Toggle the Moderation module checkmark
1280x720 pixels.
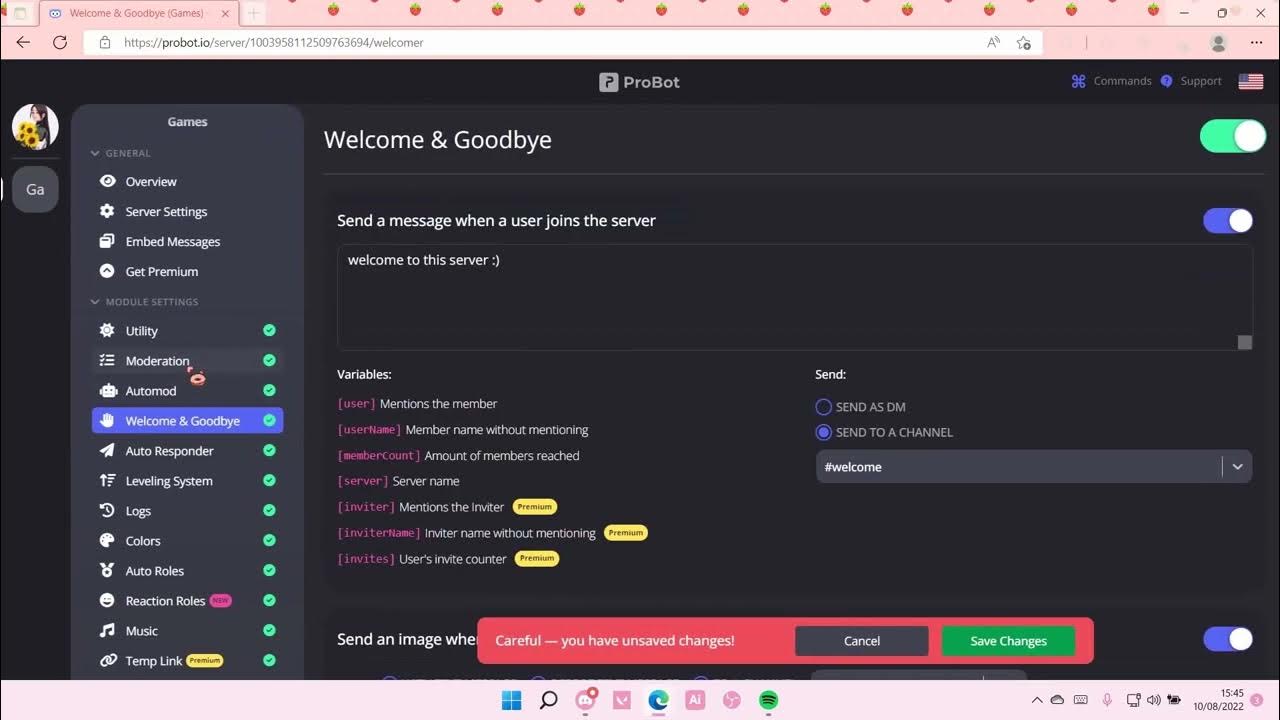click(269, 361)
